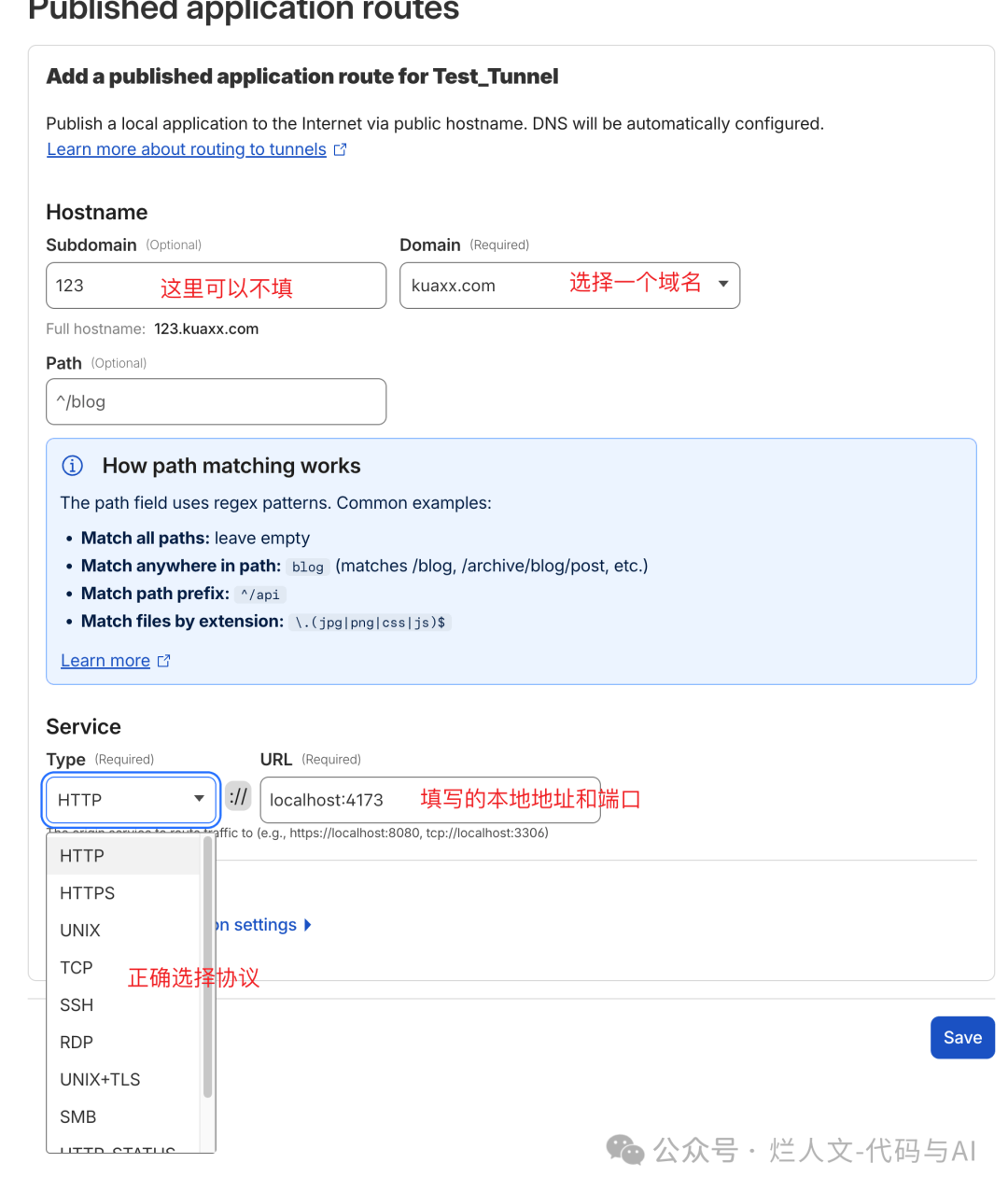
Task: Open the Domain dropdown arrow
Action: [723, 285]
